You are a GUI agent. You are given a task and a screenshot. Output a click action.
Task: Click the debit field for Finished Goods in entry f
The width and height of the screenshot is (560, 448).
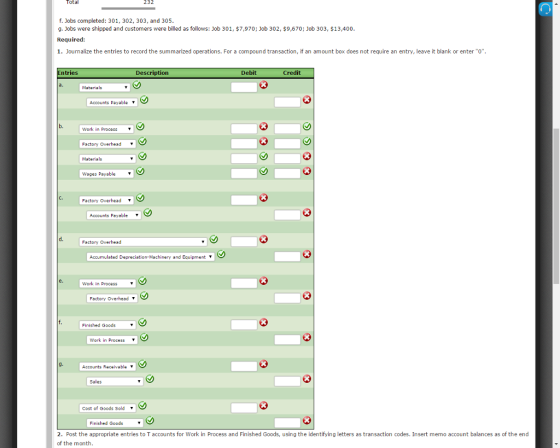coord(244,325)
